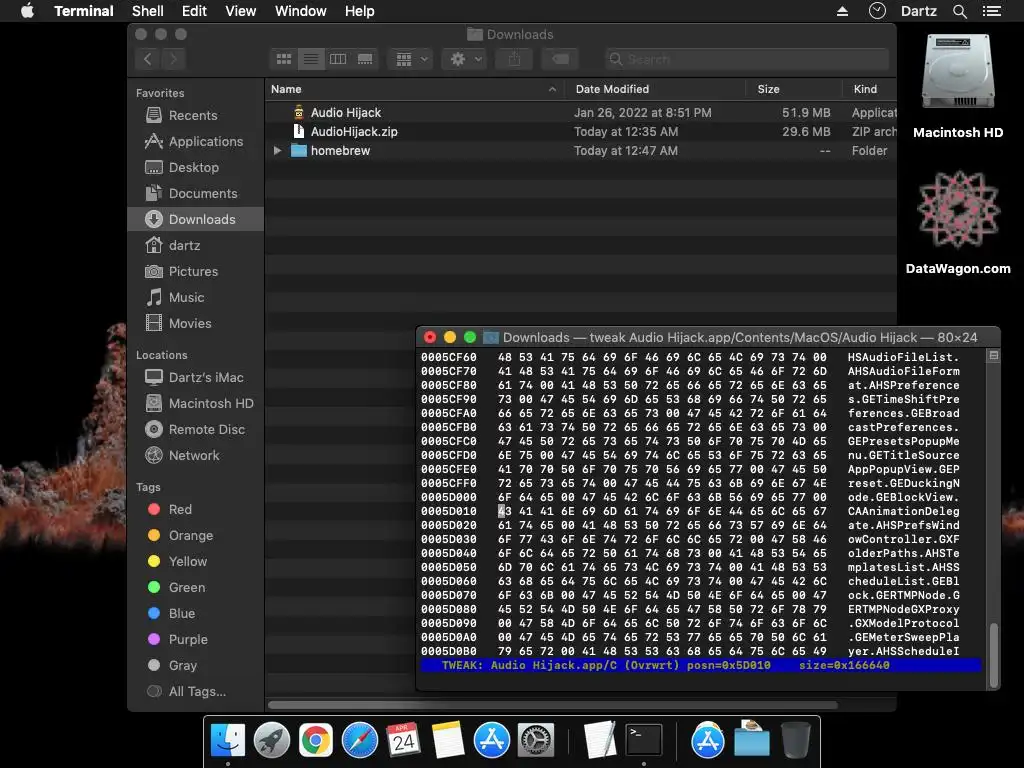1024x768 pixels.
Task: Select the Macintosh HD desktop icon
Action: point(957,86)
